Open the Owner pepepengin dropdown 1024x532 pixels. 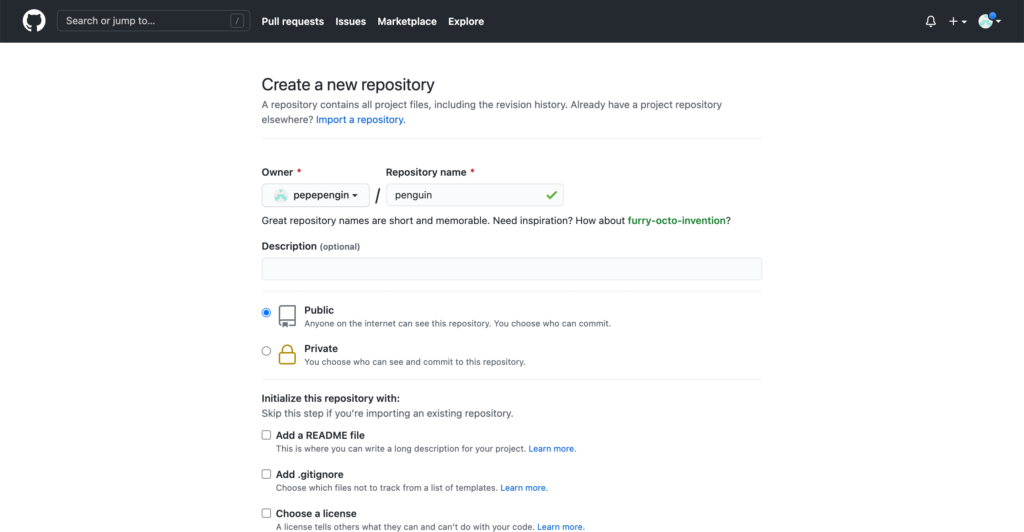(315, 195)
